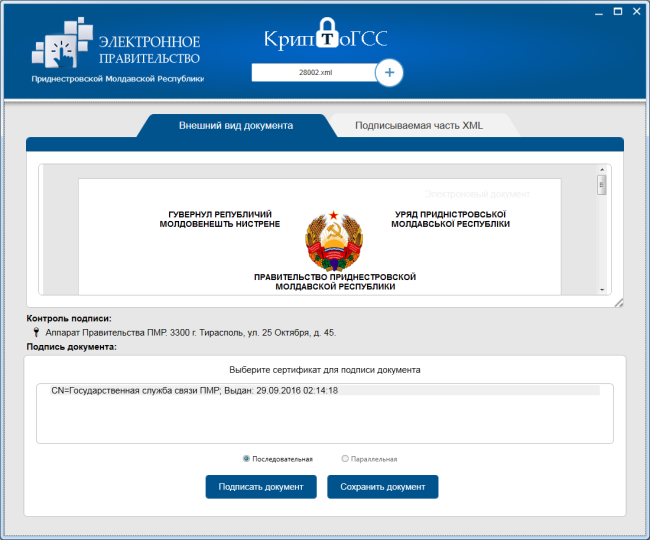Click the 28002.xml file name field
The image size is (650, 540).
coord(315,73)
